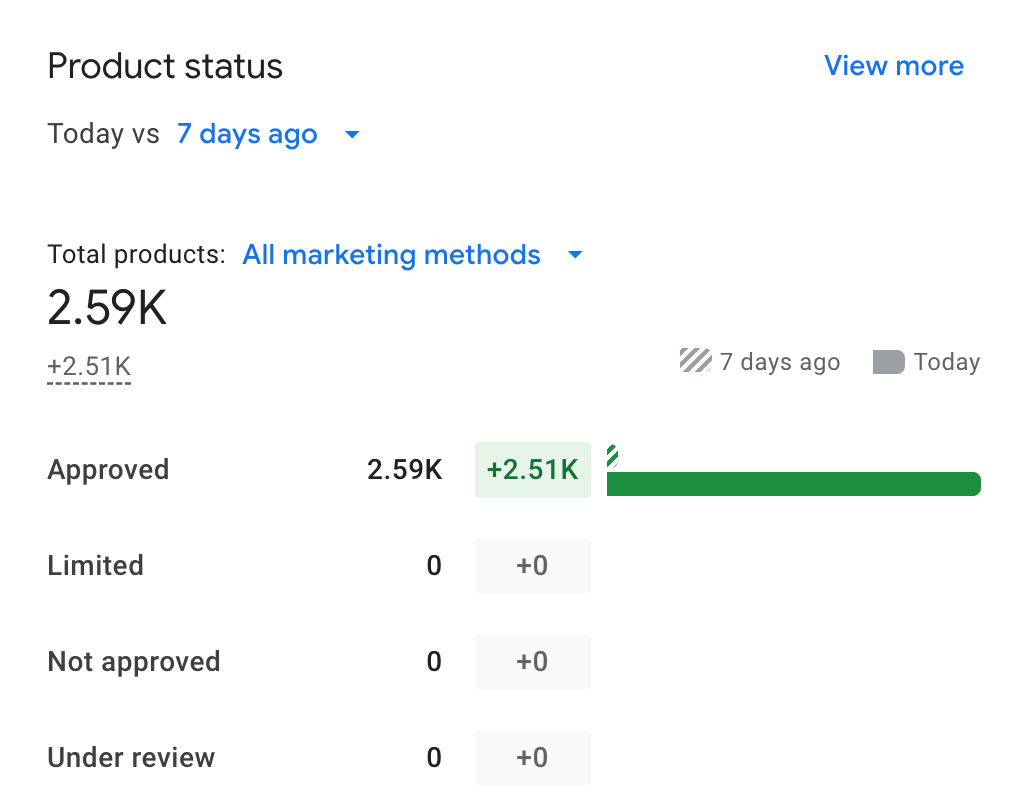Open the All marketing methods dropdown
Image resolution: width=1024 pixels, height=812 pixels.
[391, 255]
